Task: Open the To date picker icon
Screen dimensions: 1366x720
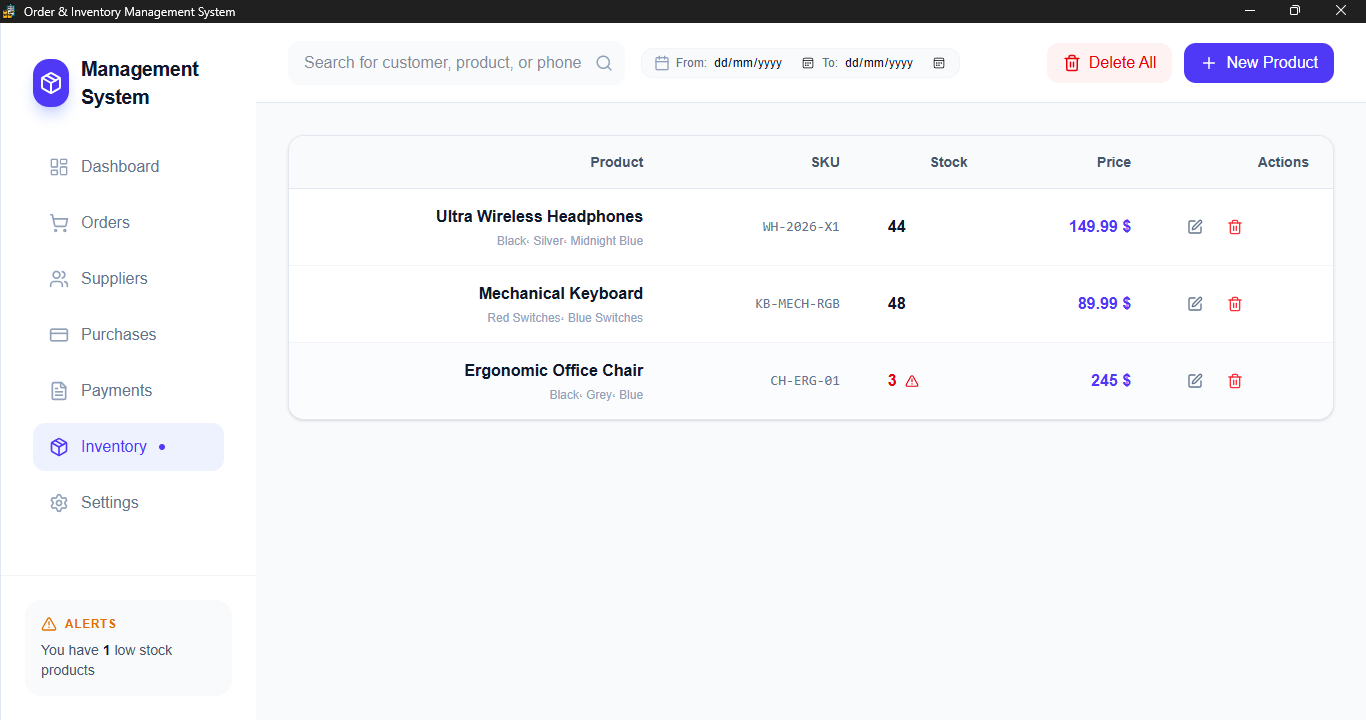Action: coord(939,63)
